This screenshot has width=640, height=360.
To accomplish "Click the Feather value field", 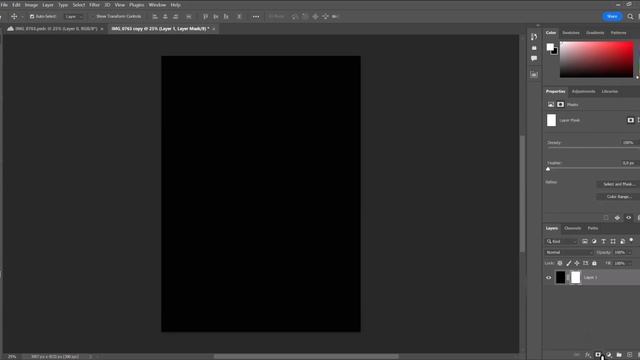I will point(628,163).
